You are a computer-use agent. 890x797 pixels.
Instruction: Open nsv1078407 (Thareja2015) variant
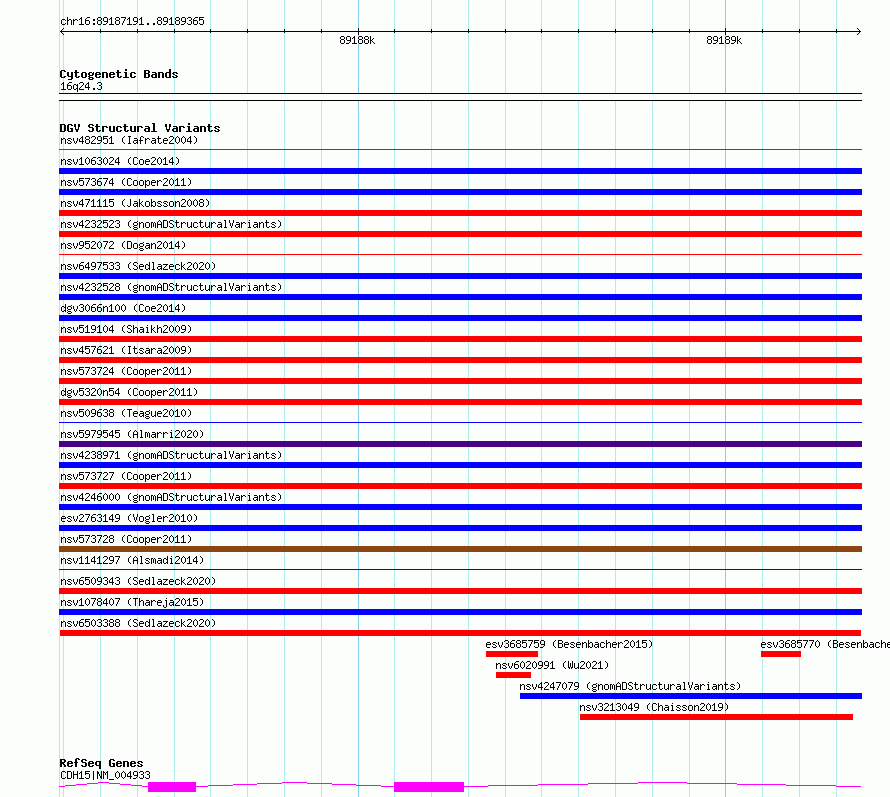[132, 602]
